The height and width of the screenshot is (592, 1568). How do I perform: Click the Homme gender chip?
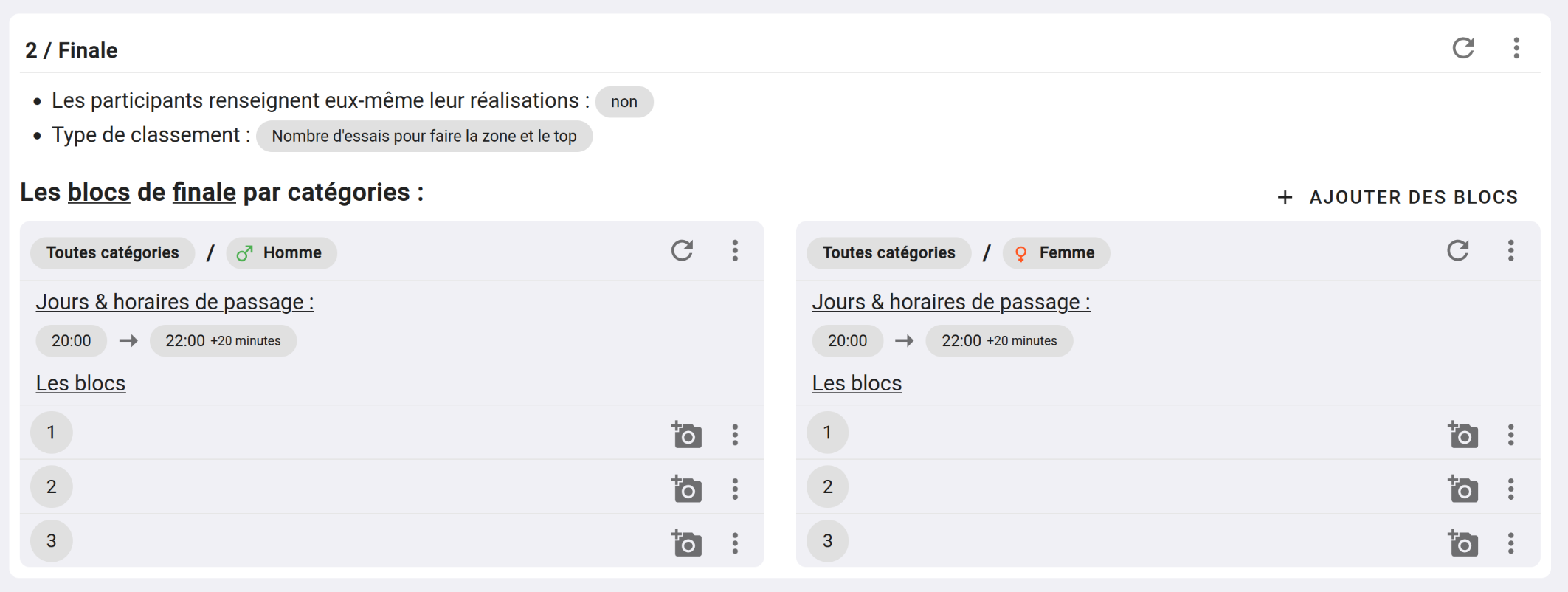tap(281, 253)
